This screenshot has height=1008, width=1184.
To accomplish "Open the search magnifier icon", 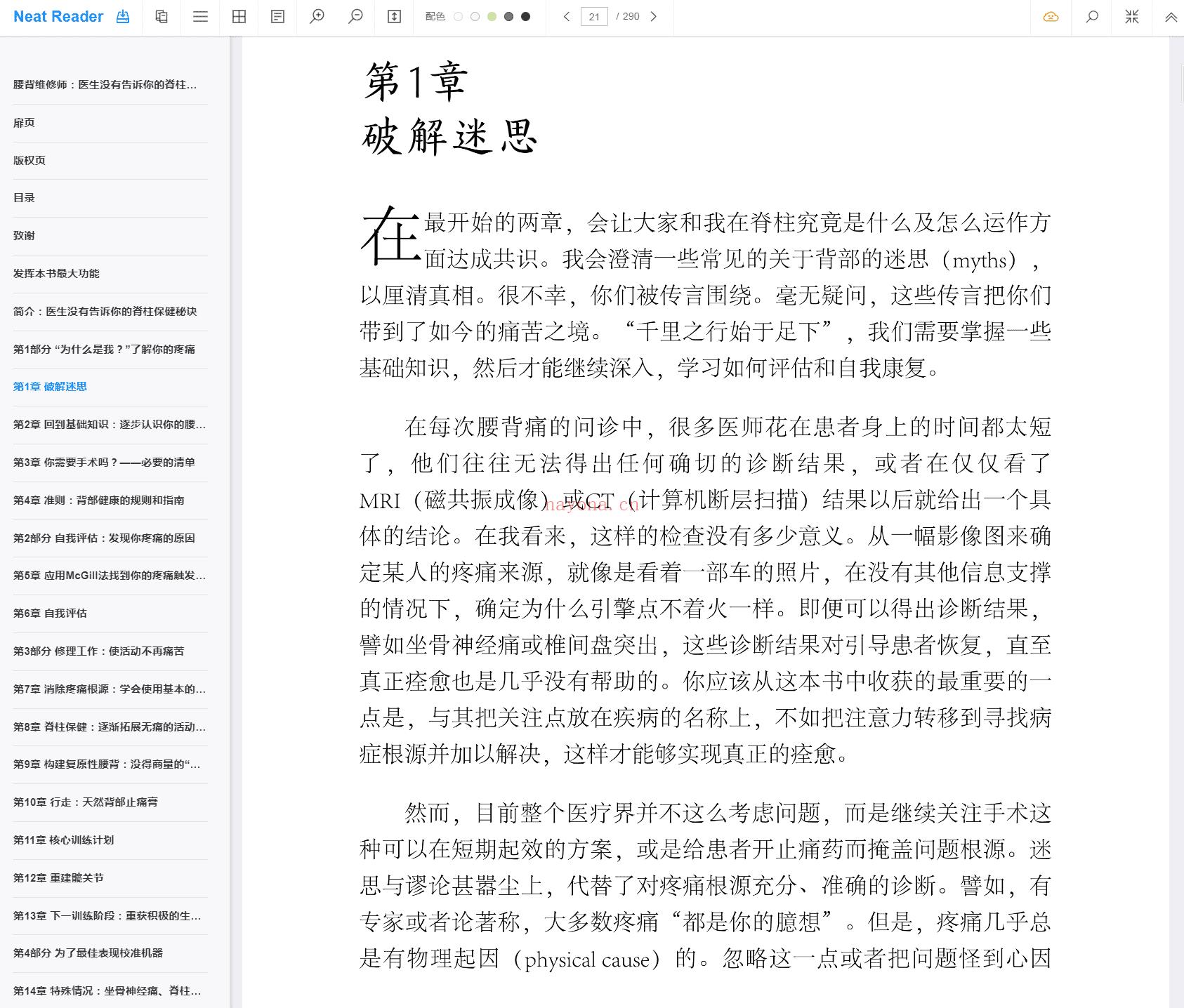I will pos(1092,17).
